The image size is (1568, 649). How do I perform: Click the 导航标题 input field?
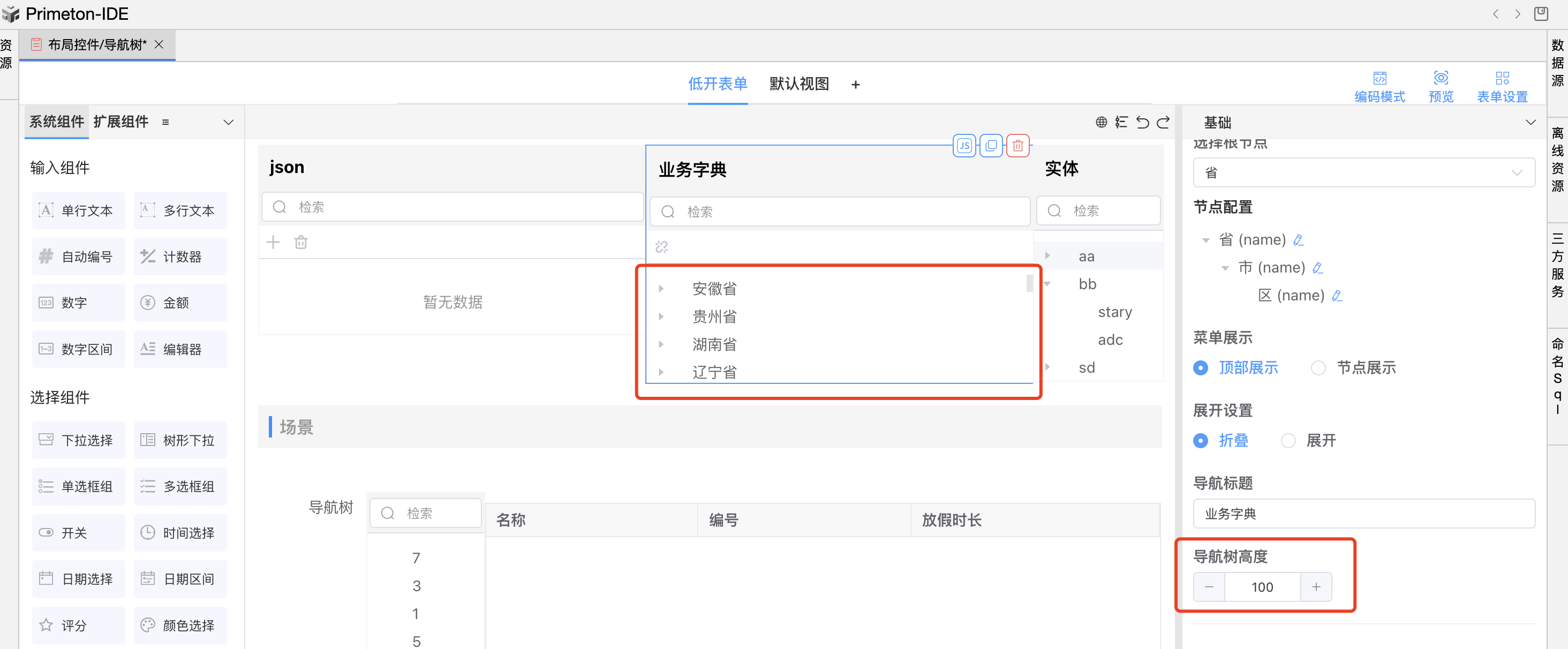(x=1363, y=514)
